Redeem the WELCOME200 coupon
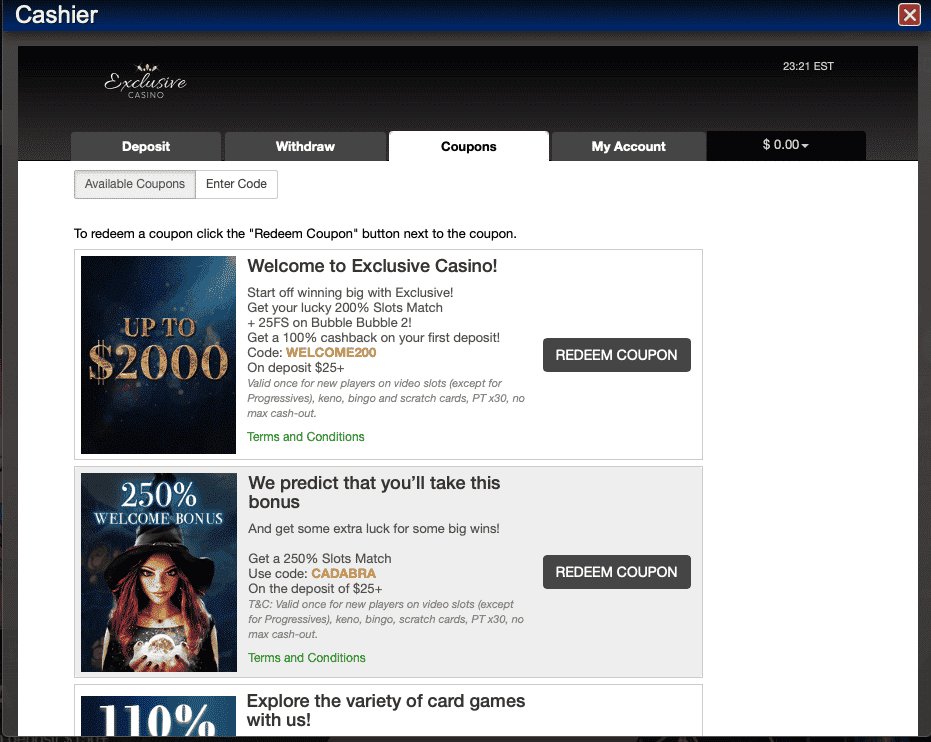 pos(616,355)
